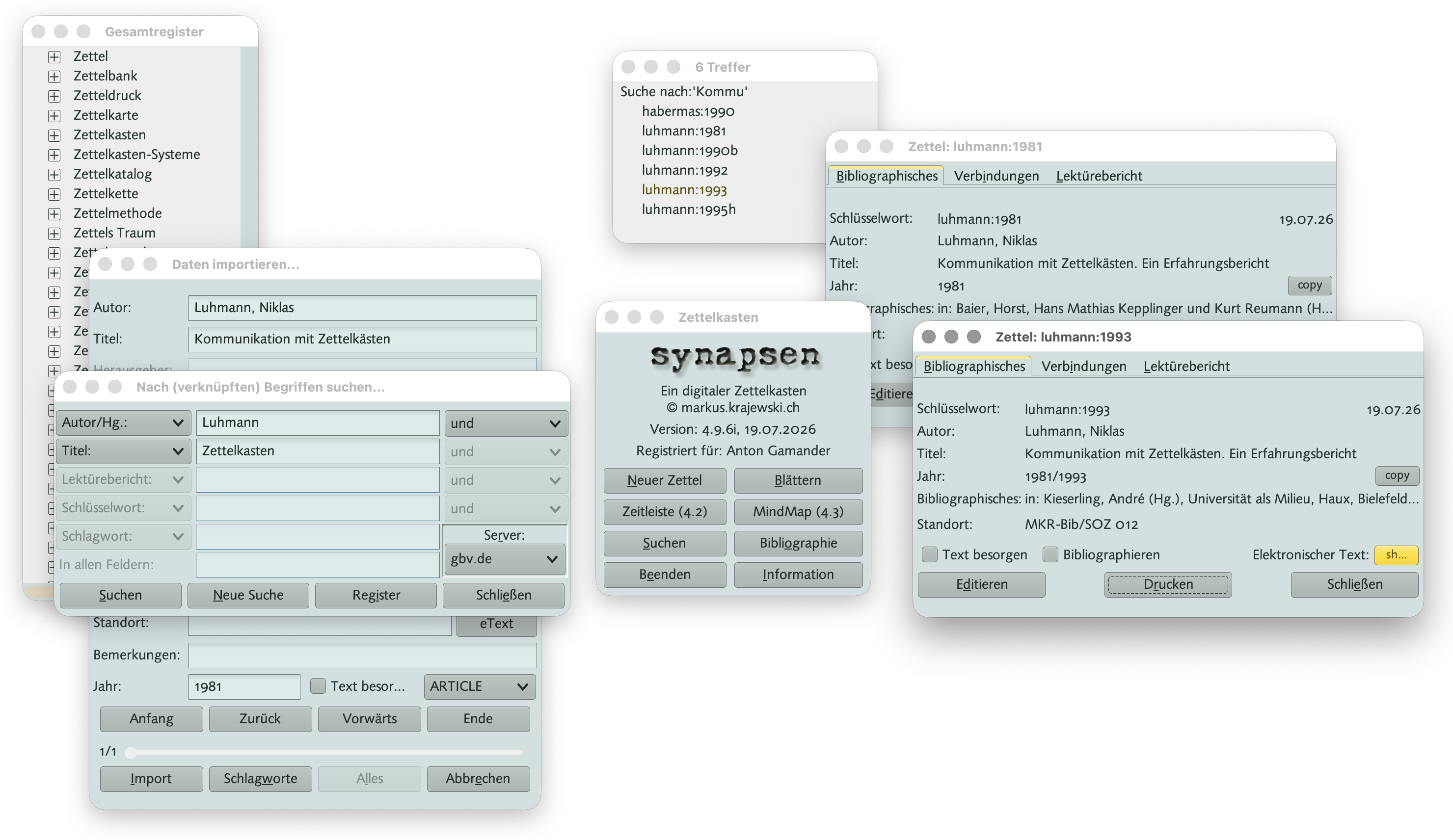Expand the Zettelkarte plus icon
The width and height of the screenshot is (1453, 840).
pyautogui.click(x=54, y=116)
